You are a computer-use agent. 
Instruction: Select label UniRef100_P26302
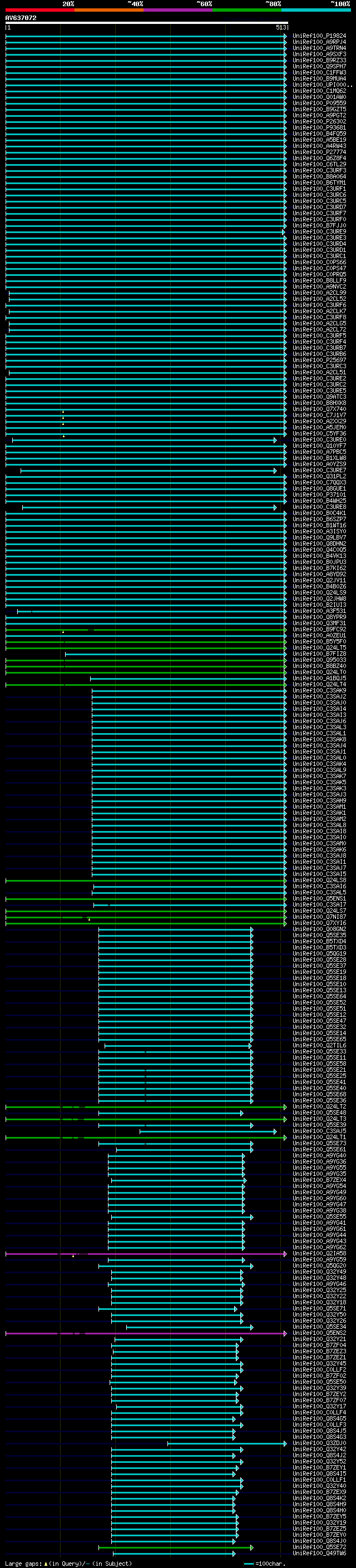coord(319,122)
